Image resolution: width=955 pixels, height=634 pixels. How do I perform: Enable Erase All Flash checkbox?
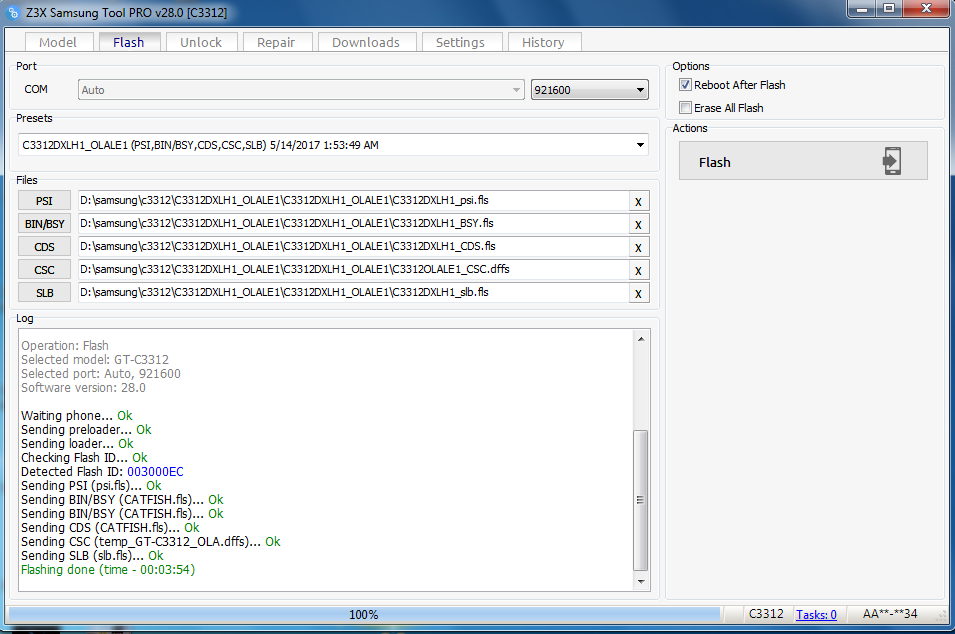686,108
